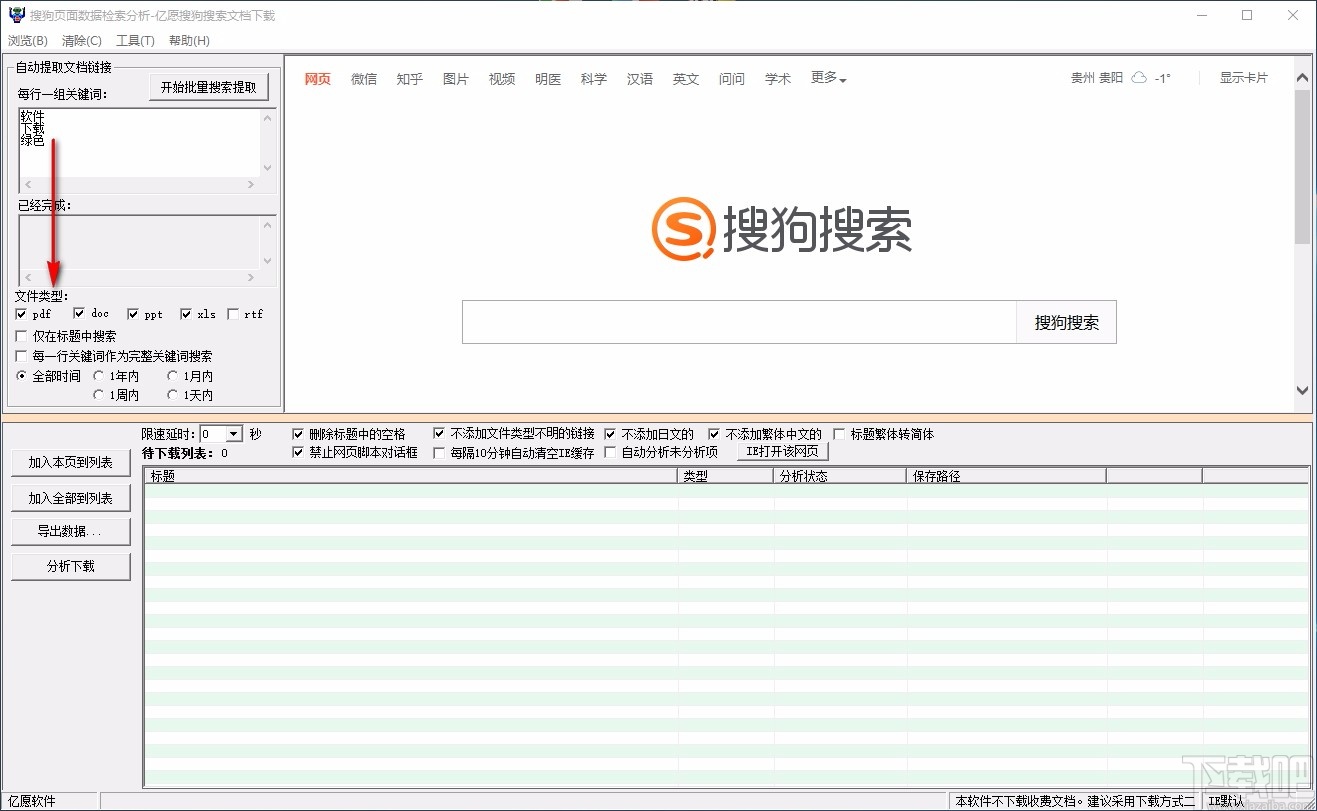Open the 限速延时 speed dropdown
The image size is (1317, 811).
point(233,433)
